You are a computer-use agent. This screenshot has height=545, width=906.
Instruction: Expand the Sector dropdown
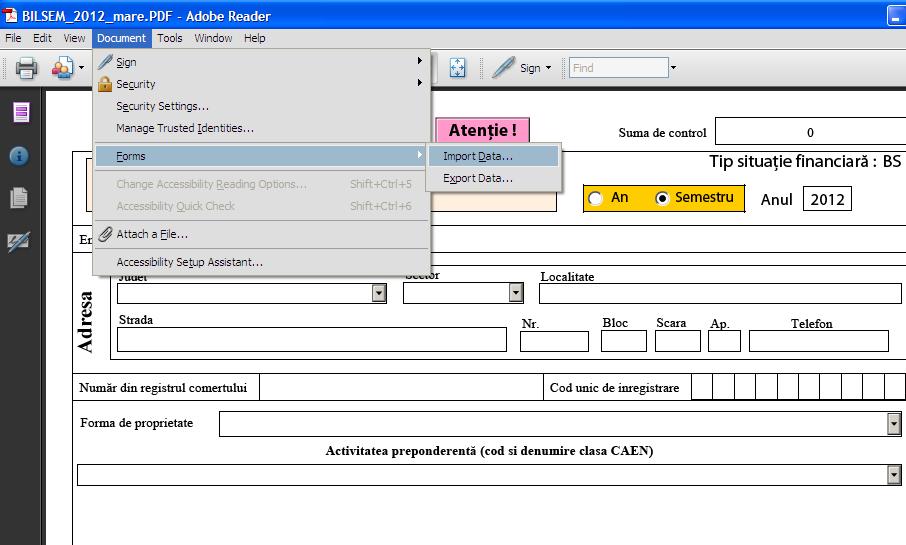coord(516,293)
